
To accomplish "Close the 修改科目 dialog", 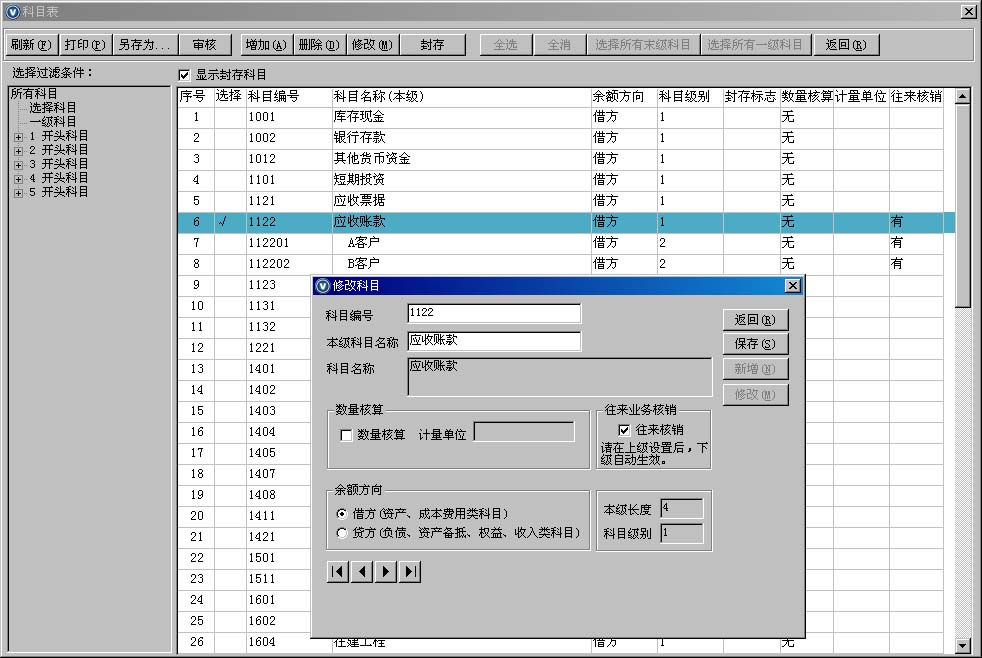I will [x=792, y=286].
